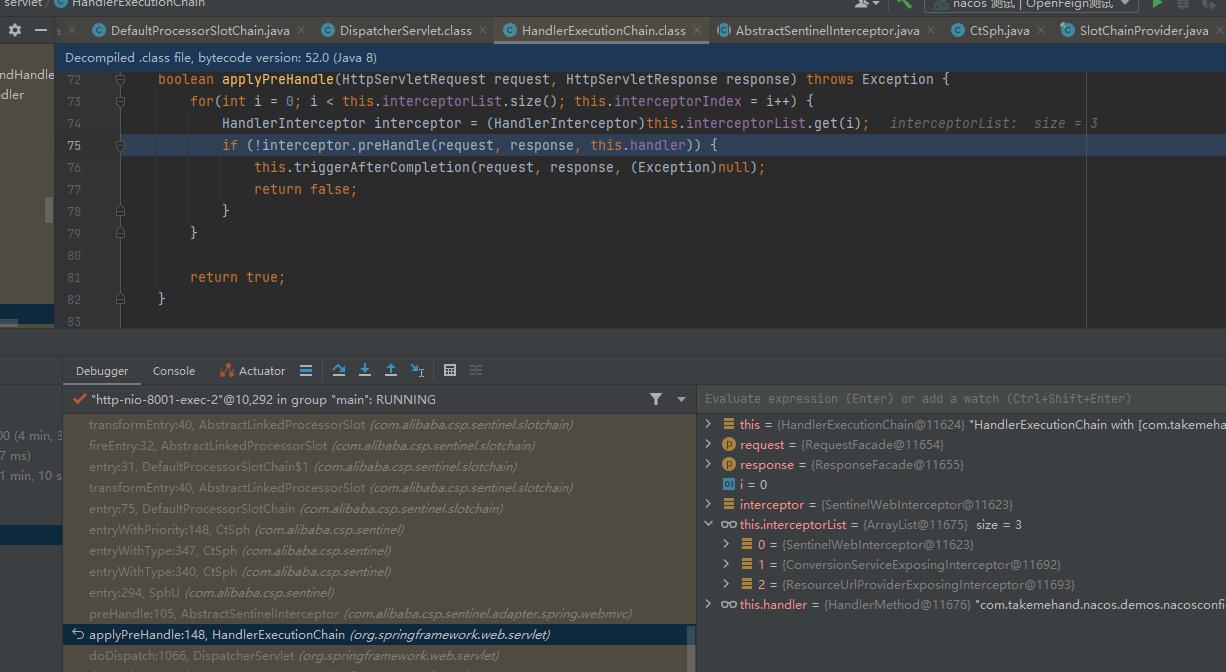The width and height of the screenshot is (1226, 672).
Task: Select frame entry:294, SphU
Action: coord(375,593)
